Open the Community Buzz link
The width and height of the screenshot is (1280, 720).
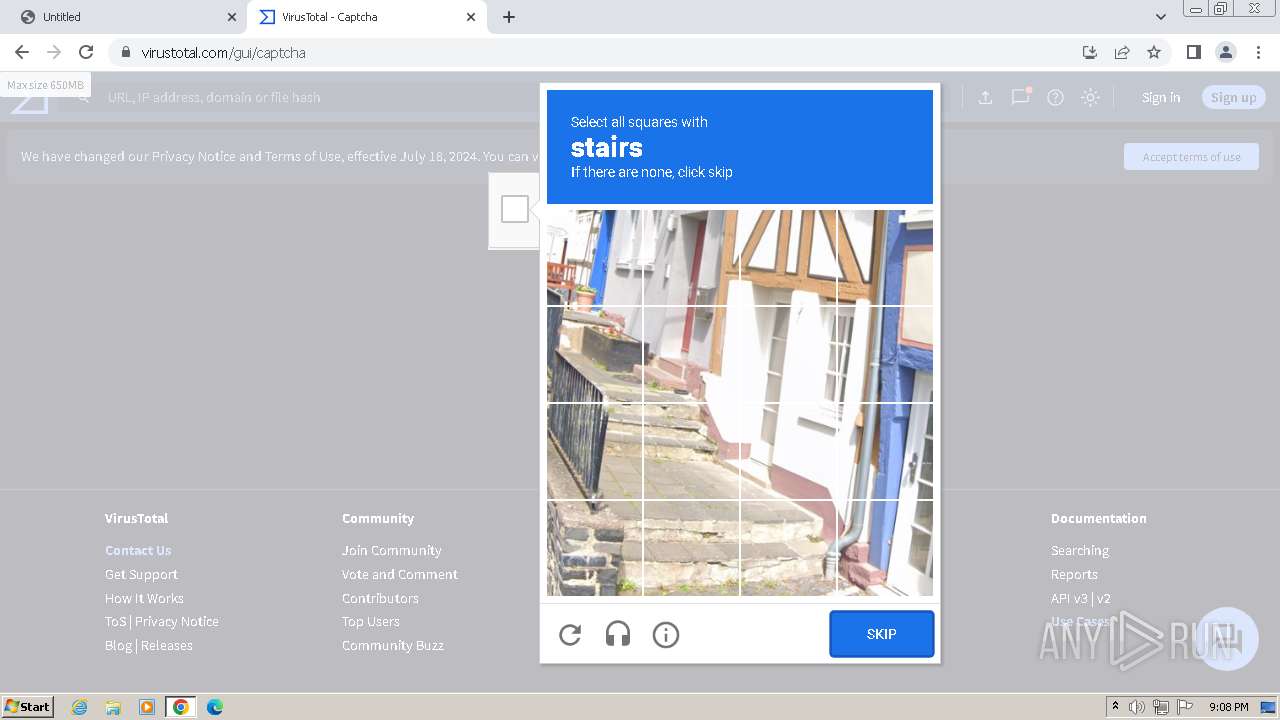(x=393, y=645)
